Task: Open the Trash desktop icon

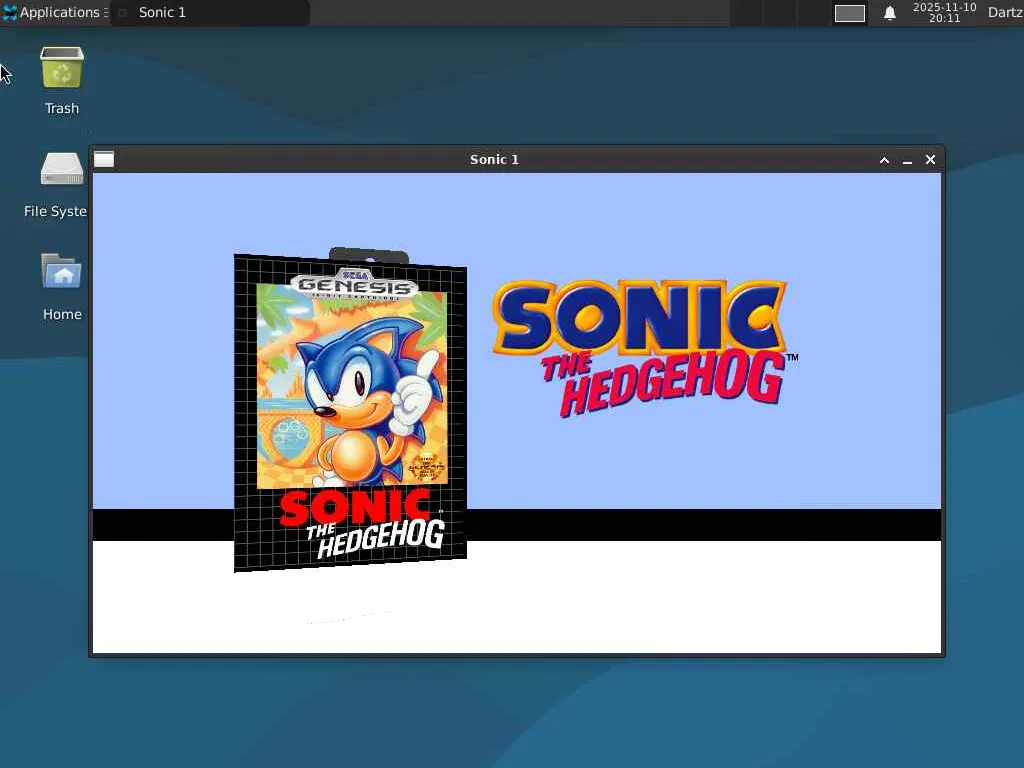Action: coord(62,68)
